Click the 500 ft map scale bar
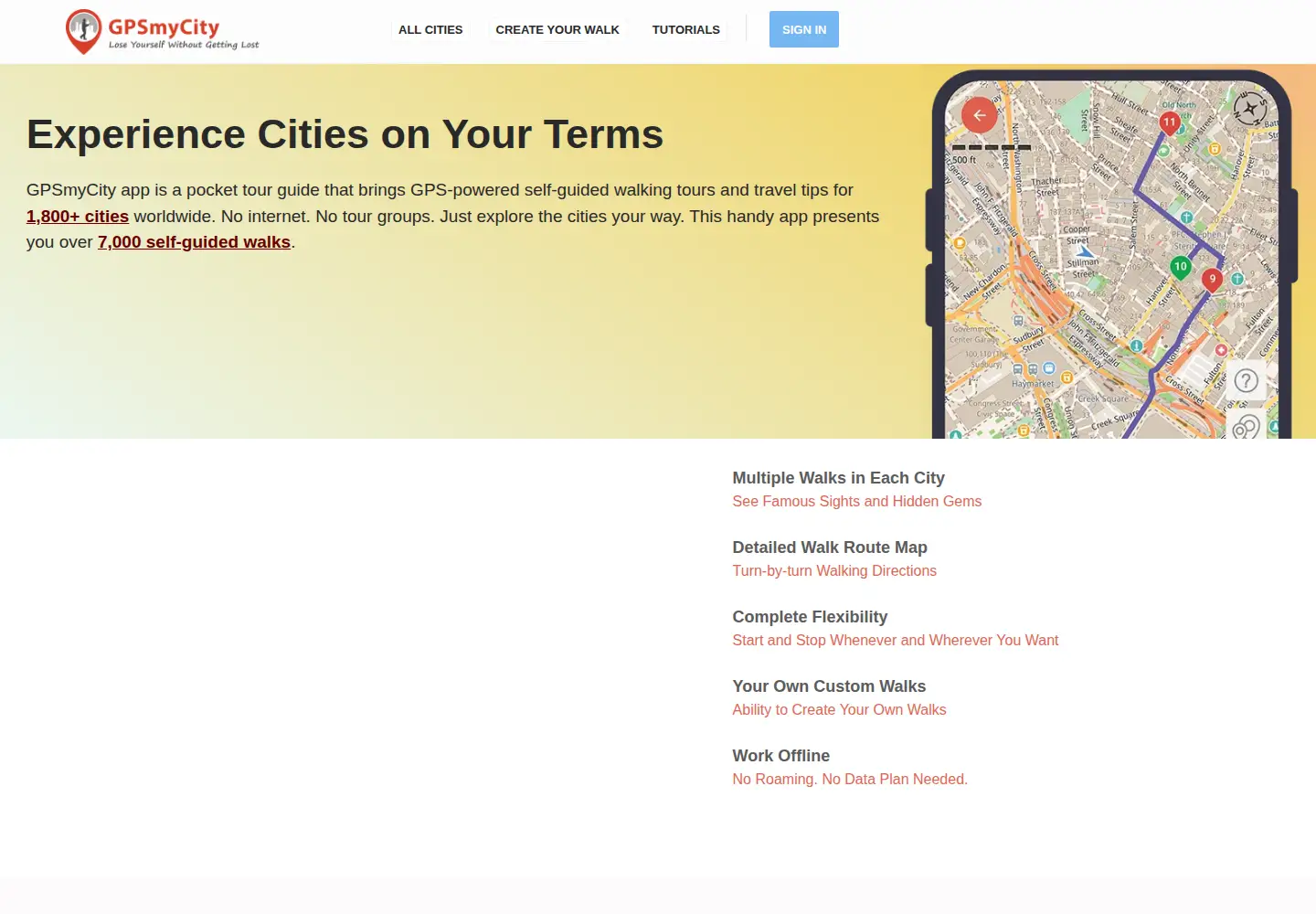This screenshot has width=1316, height=914. [992, 147]
